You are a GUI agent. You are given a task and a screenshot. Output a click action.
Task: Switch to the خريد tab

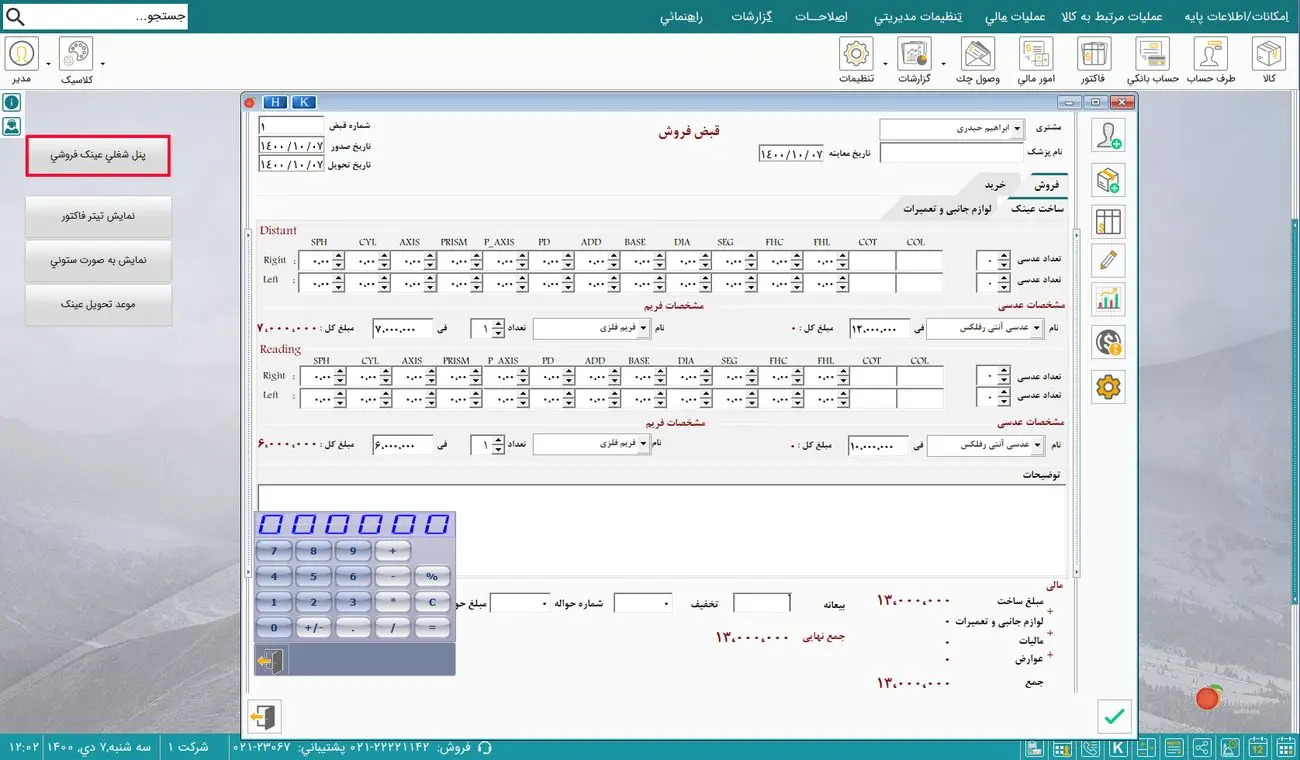[x=995, y=185]
